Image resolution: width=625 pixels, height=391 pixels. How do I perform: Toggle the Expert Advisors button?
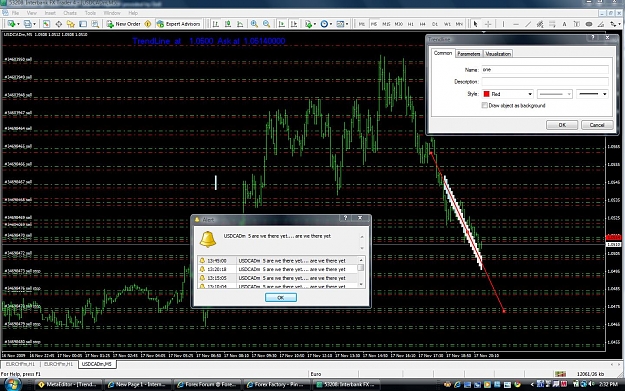(179, 24)
